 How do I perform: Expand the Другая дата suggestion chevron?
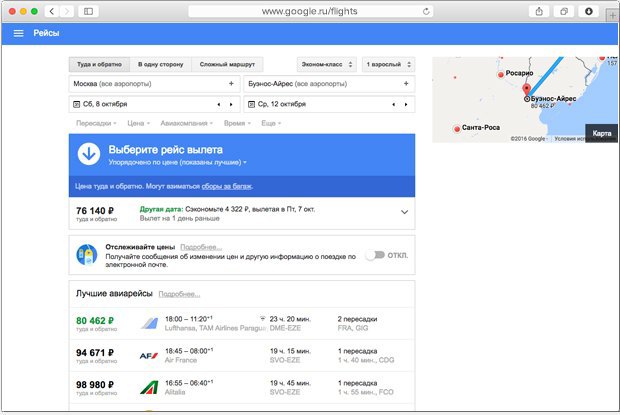click(404, 212)
